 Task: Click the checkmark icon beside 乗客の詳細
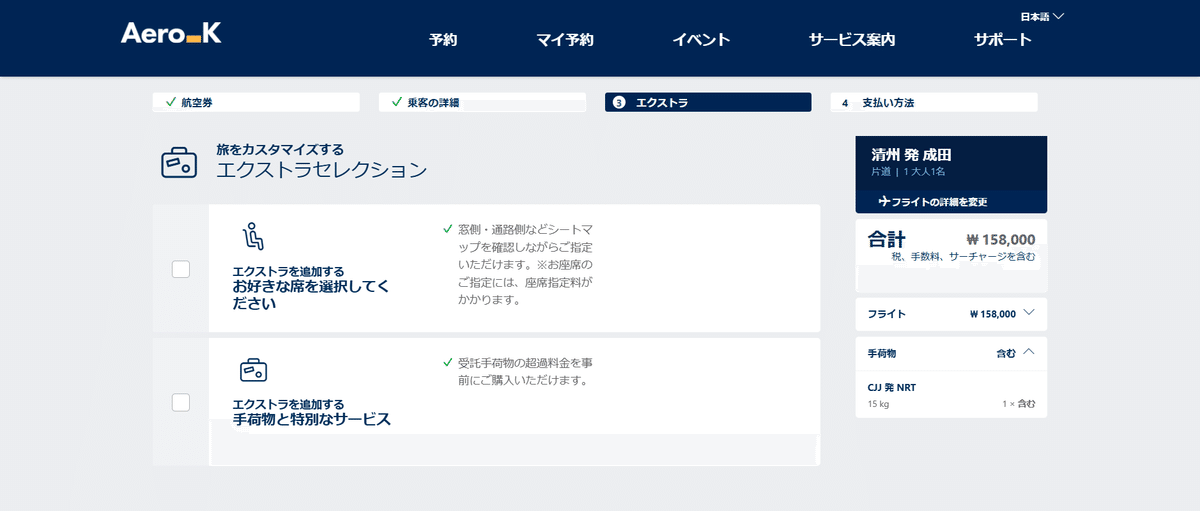point(397,102)
